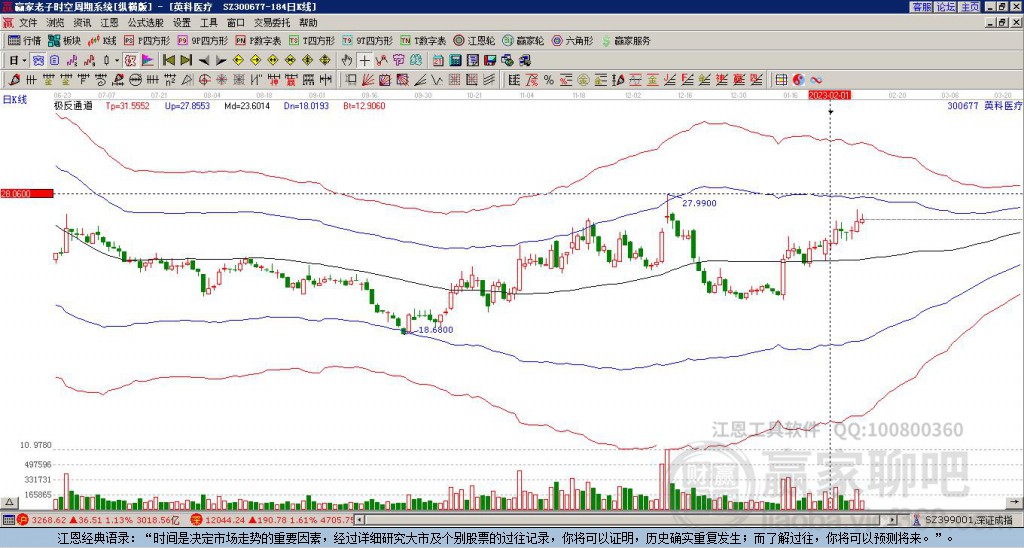This screenshot has width=1024, height=548.
Task: Open the 板块 sectors view
Action: point(64,40)
